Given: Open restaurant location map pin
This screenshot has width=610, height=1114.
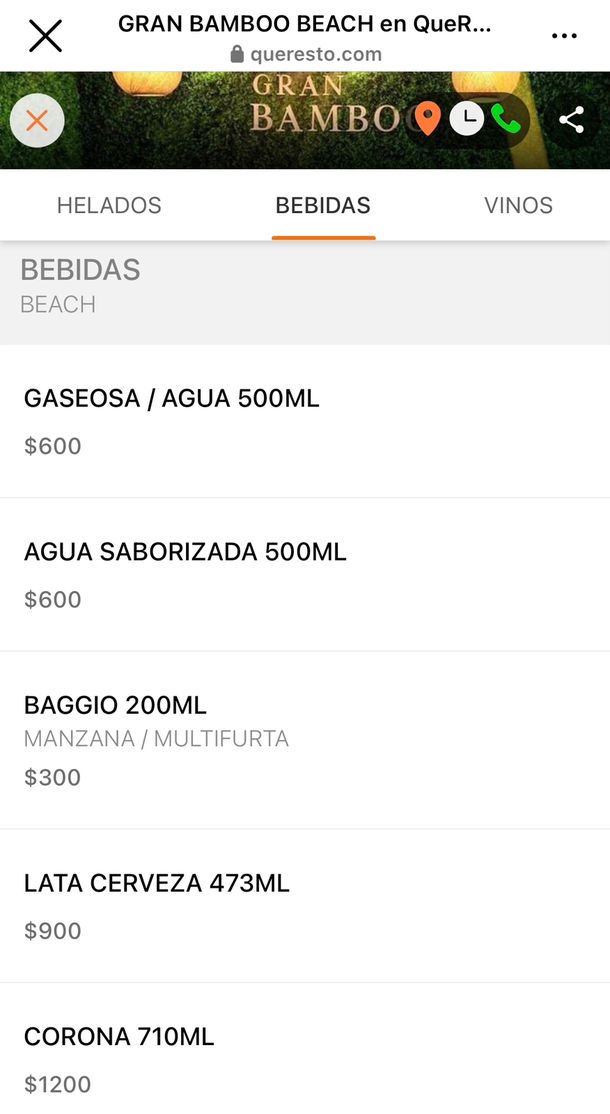Looking at the screenshot, I should (428, 120).
